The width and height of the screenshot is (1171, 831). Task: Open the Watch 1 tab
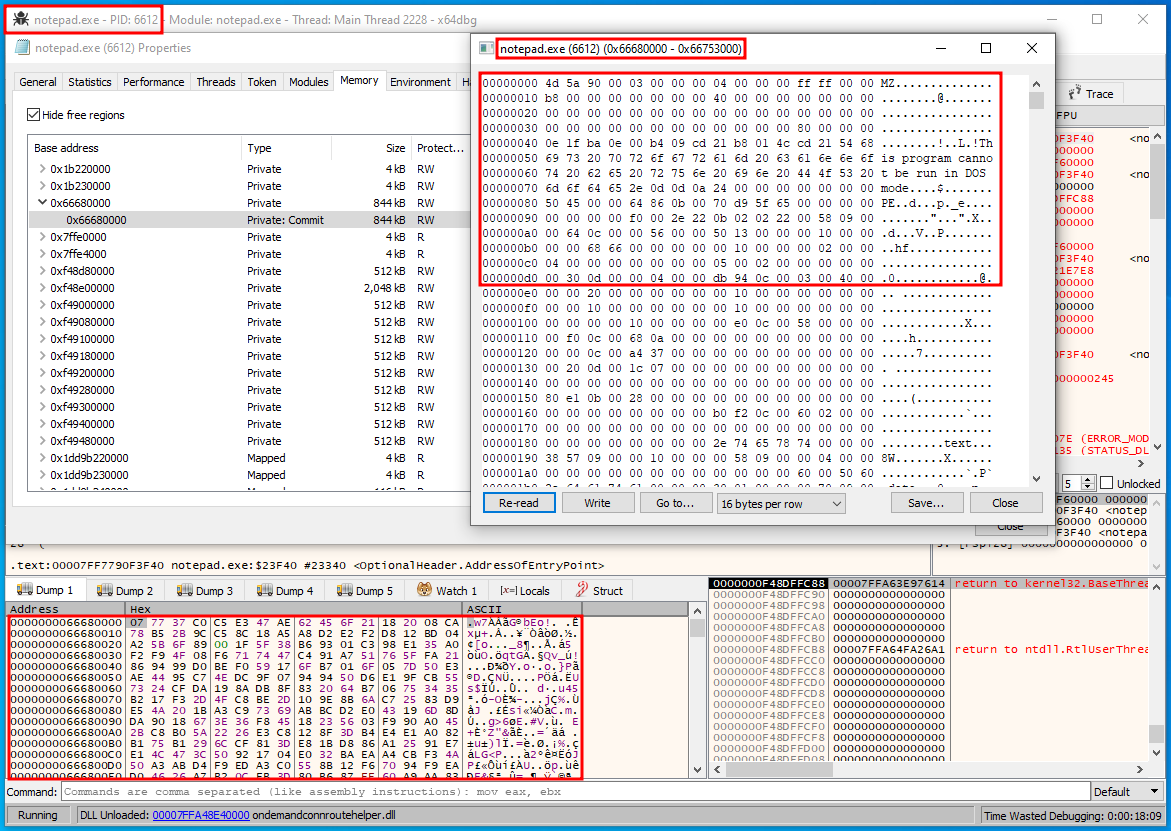tap(447, 591)
